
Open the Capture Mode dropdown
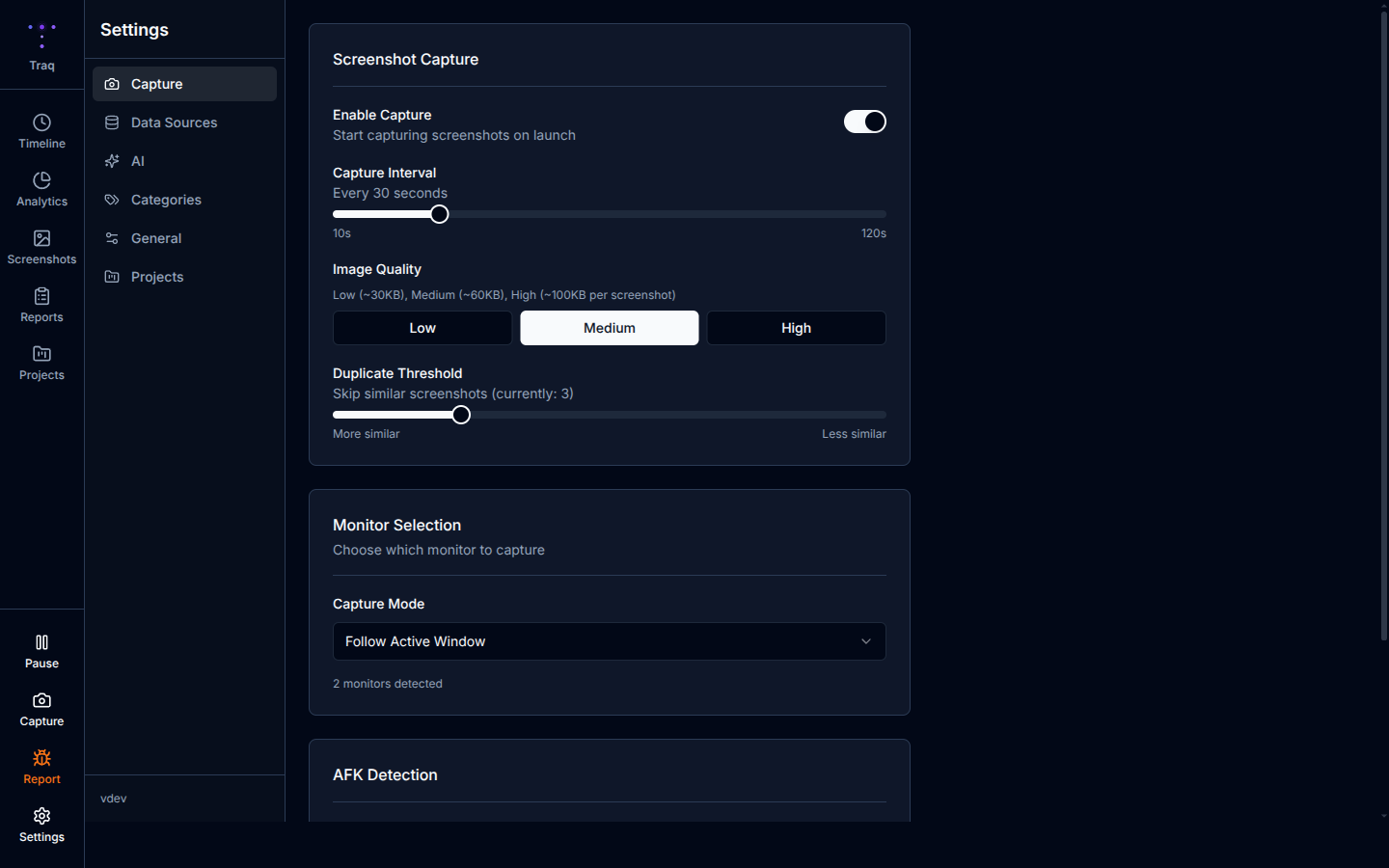(x=609, y=641)
